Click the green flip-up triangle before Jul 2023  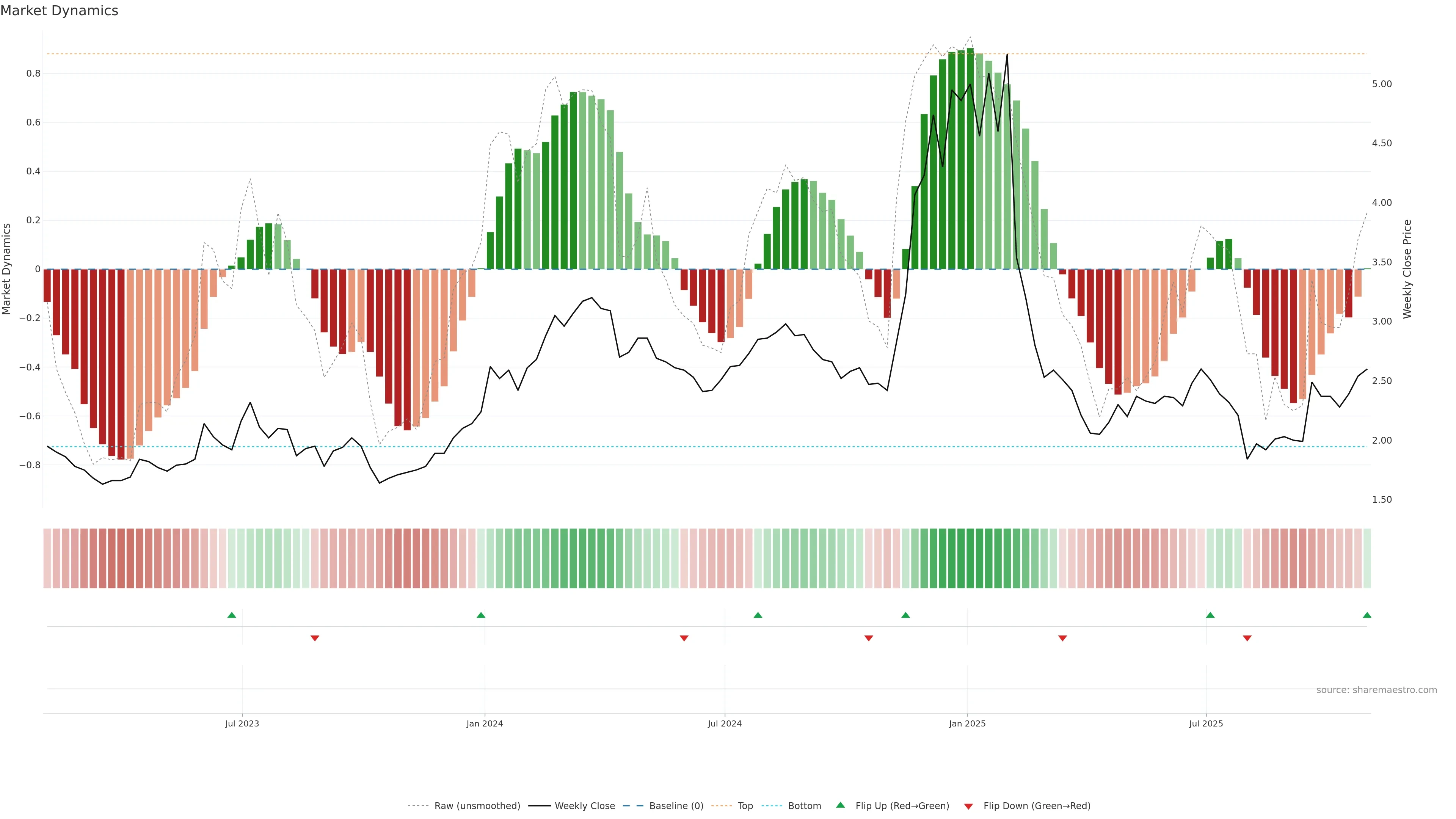point(232,615)
